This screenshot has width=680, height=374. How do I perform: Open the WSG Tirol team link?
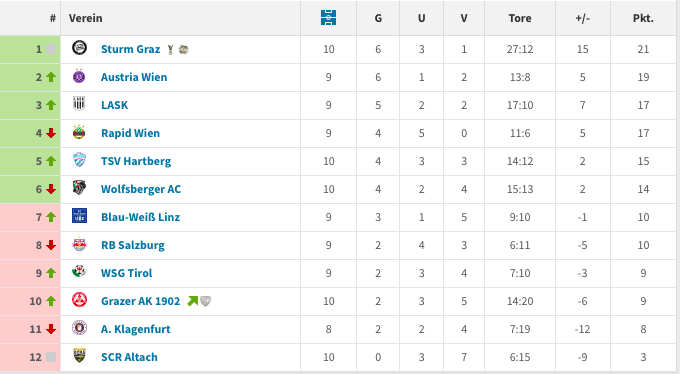(127, 273)
